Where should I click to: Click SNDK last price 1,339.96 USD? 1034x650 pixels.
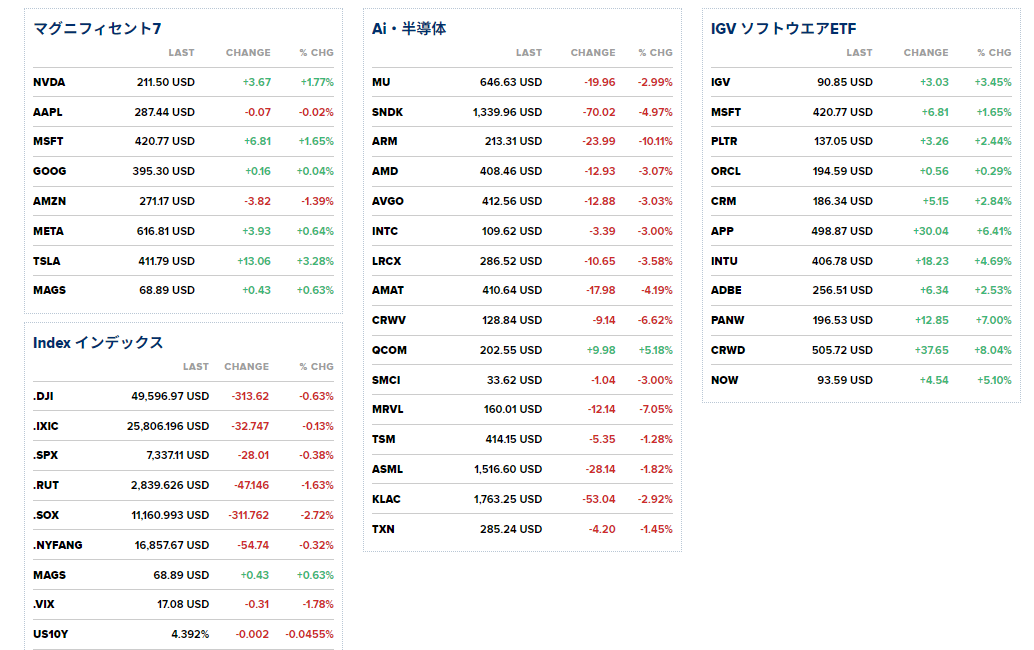[507, 112]
